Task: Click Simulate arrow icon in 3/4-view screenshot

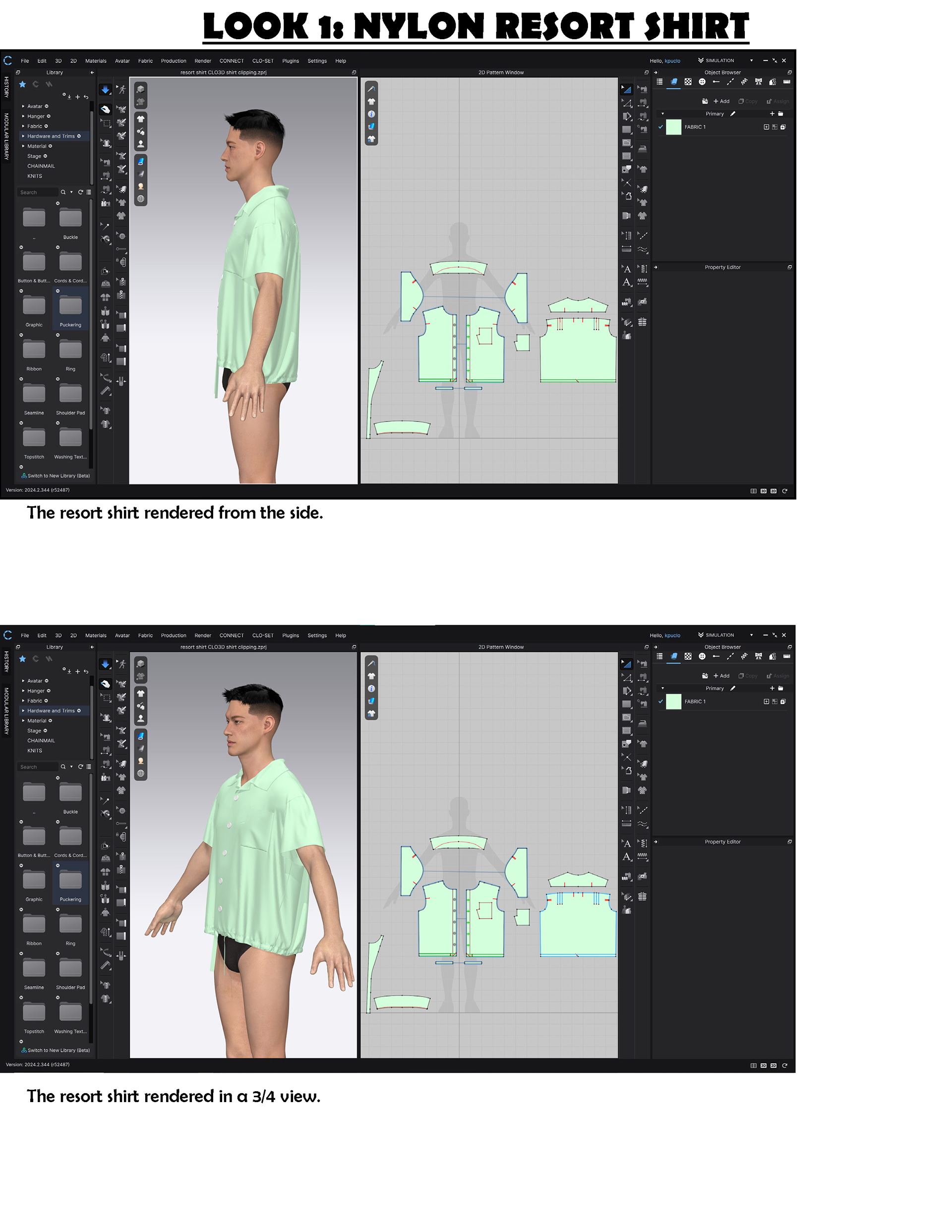Action: 106,664
